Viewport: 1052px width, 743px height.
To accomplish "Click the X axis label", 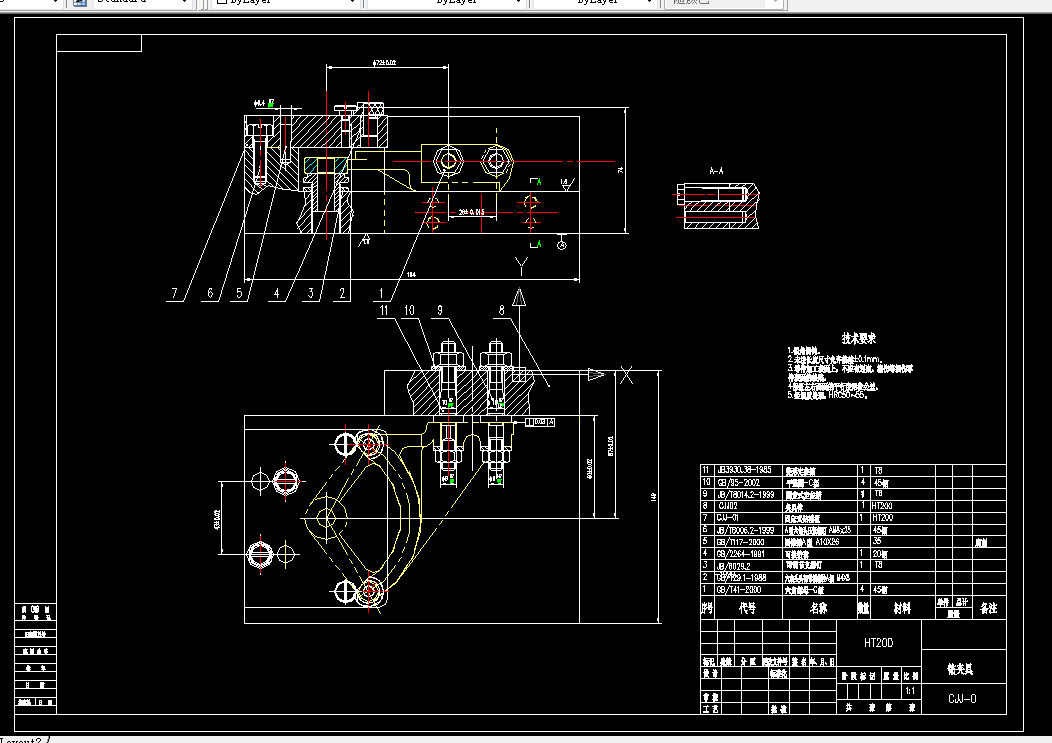I will click(x=626, y=375).
